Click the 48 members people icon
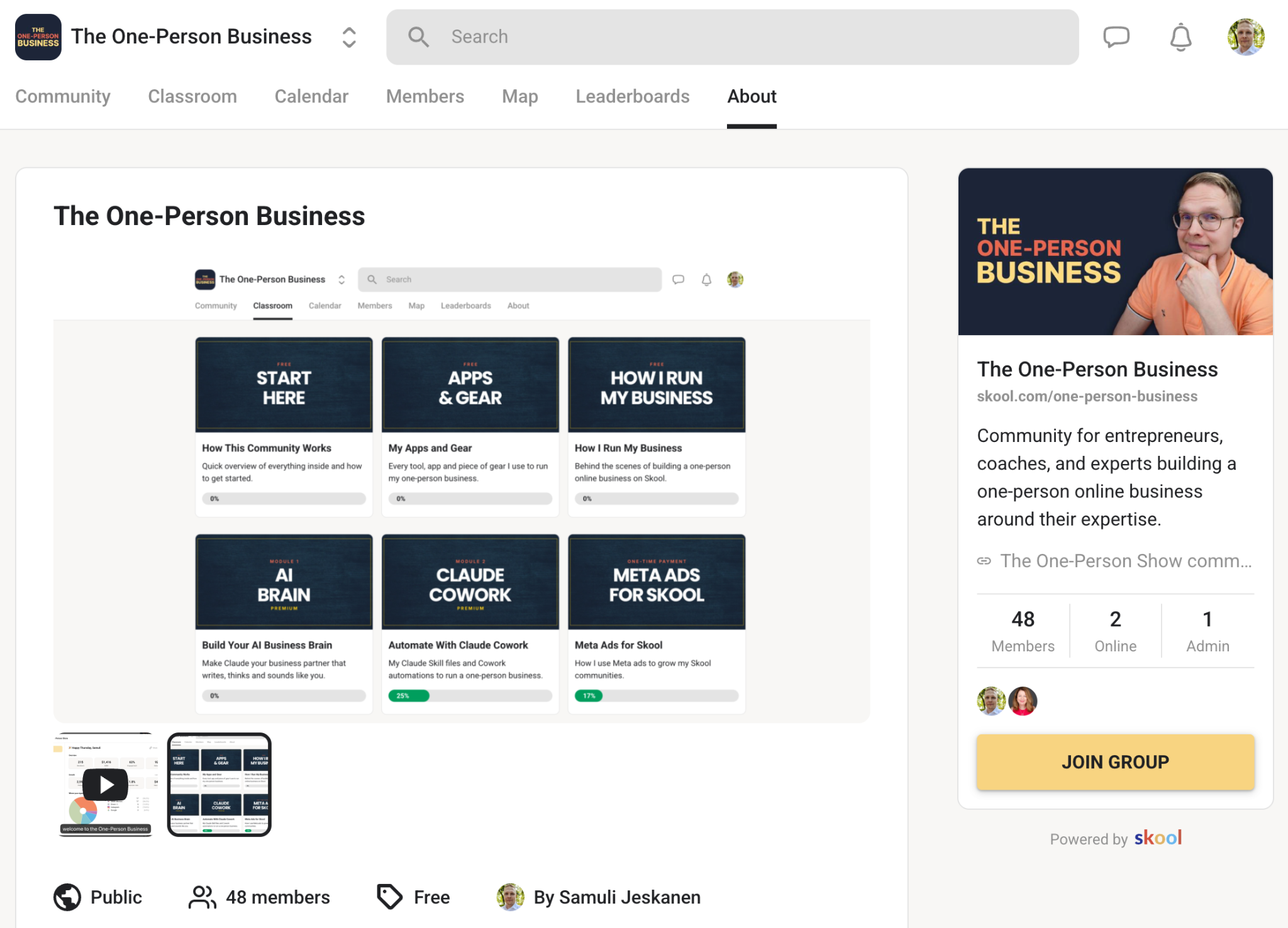 [203, 897]
